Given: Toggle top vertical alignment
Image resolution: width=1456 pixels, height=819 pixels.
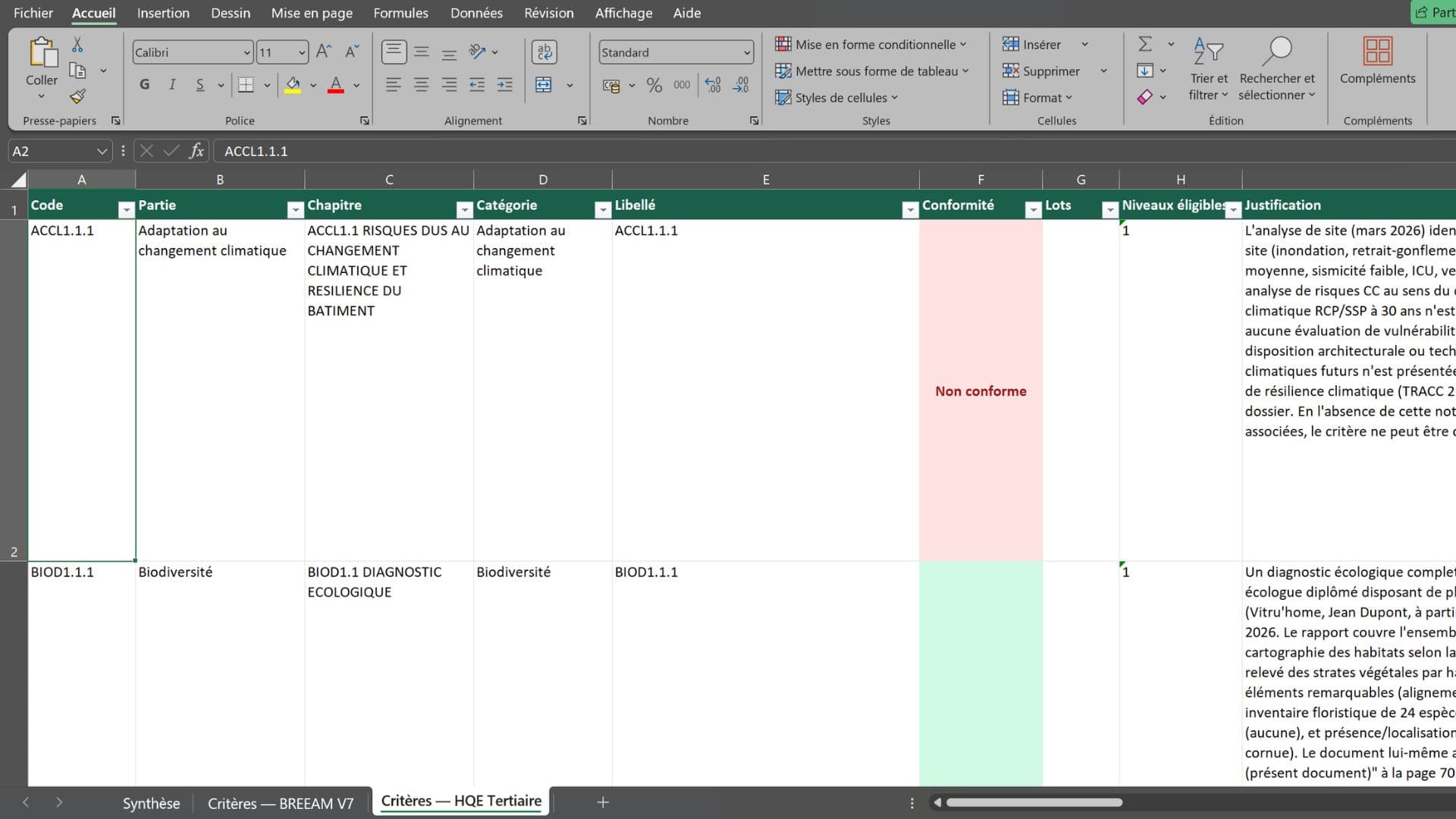Looking at the screenshot, I should [x=394, y=52].
